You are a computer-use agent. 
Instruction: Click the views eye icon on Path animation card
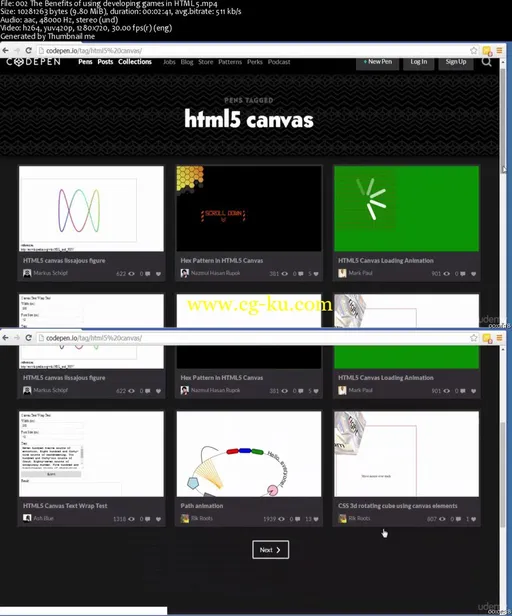[x=281, y=519]
